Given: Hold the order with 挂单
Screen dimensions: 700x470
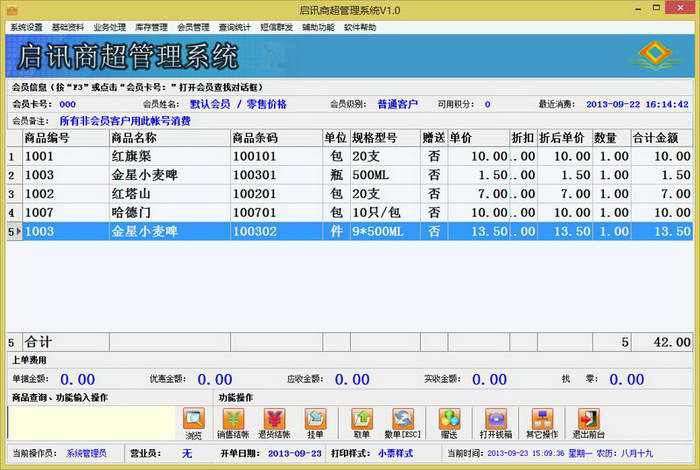Looking at the screenshot, I should coord(315,422).
